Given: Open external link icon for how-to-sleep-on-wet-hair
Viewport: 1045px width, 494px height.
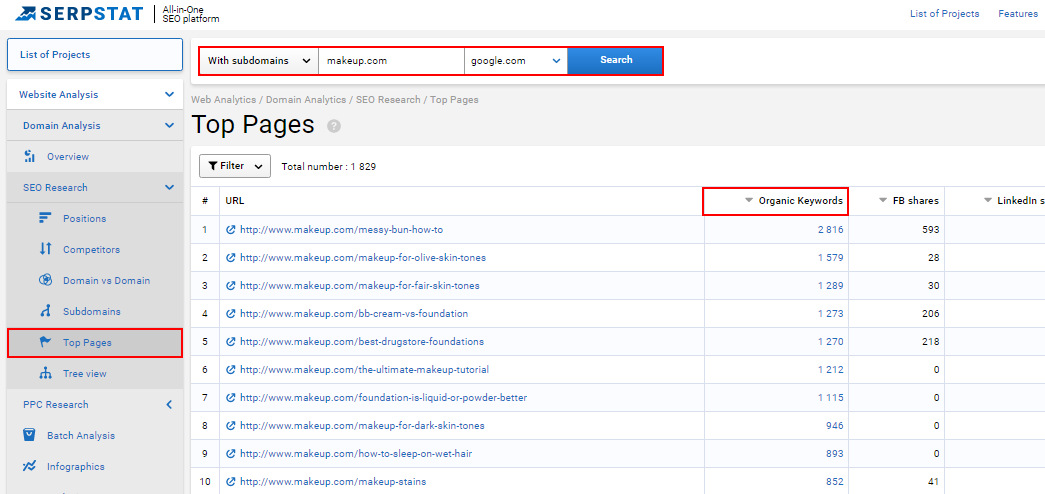Looking at the screenshot, I should [x=231, y=453].
